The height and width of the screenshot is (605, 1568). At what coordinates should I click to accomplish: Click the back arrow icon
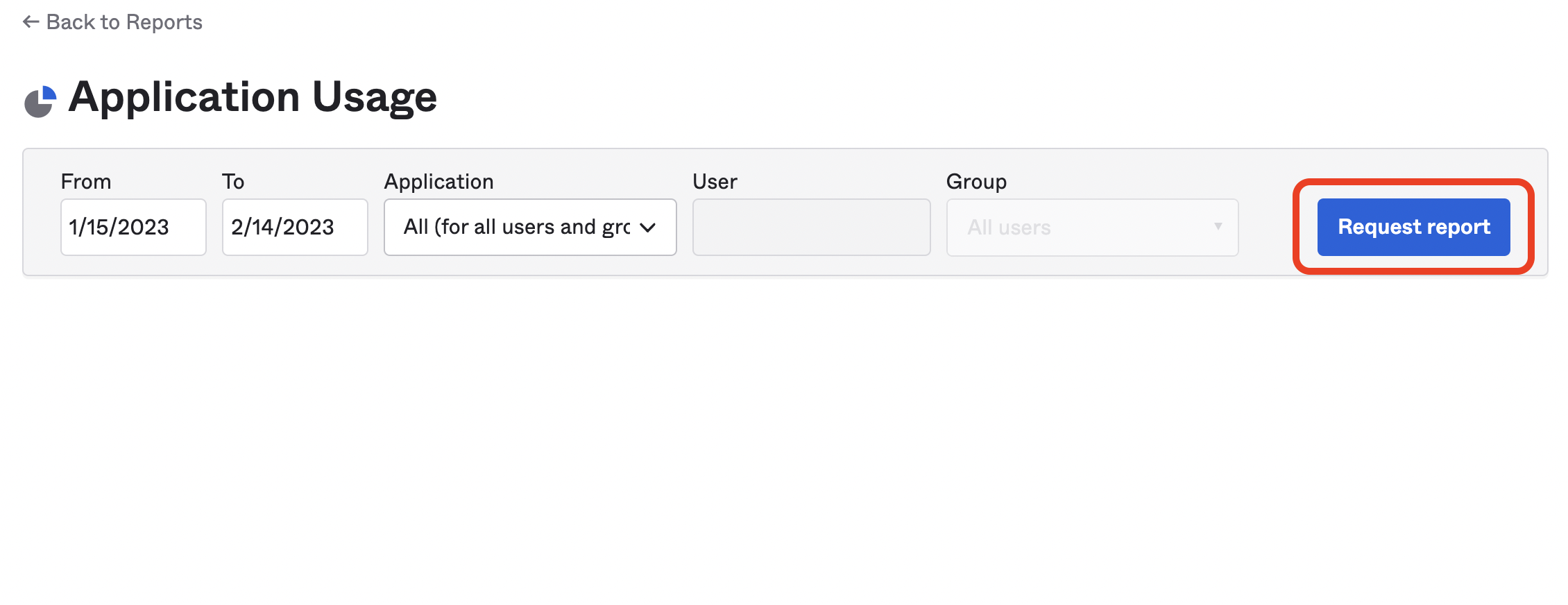31,22
